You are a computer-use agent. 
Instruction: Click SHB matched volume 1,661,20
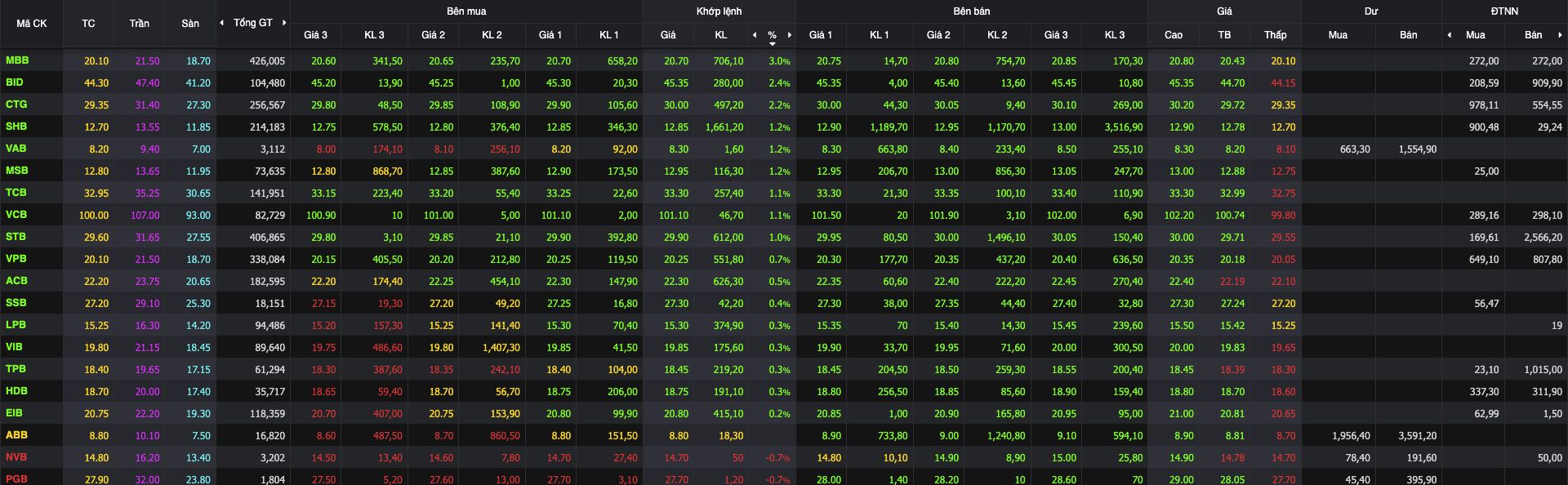click(x=724, y=127)
